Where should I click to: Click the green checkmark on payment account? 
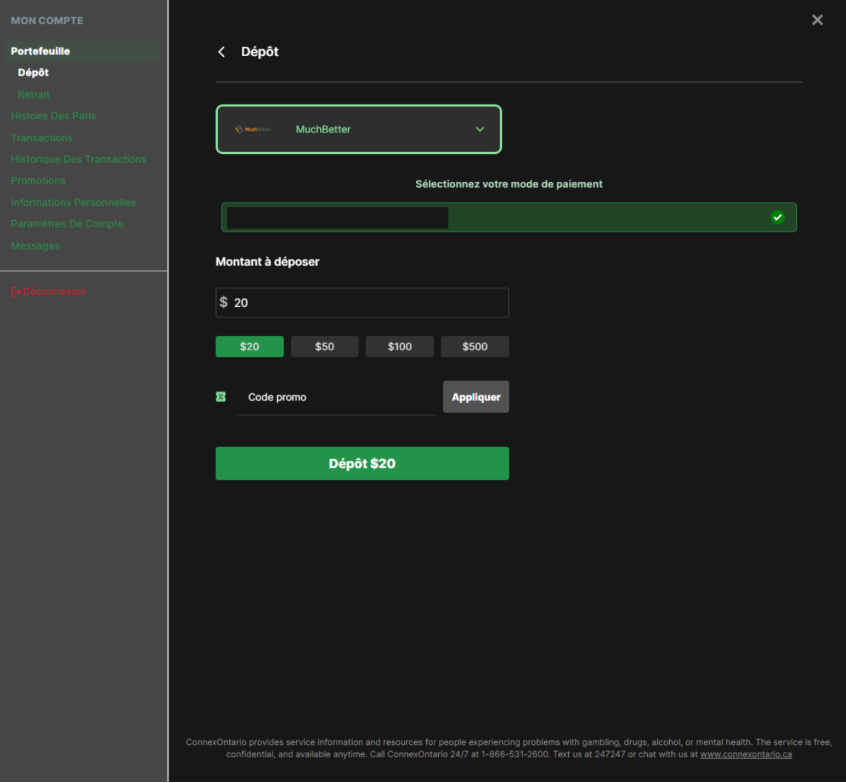tap(777, 217)
